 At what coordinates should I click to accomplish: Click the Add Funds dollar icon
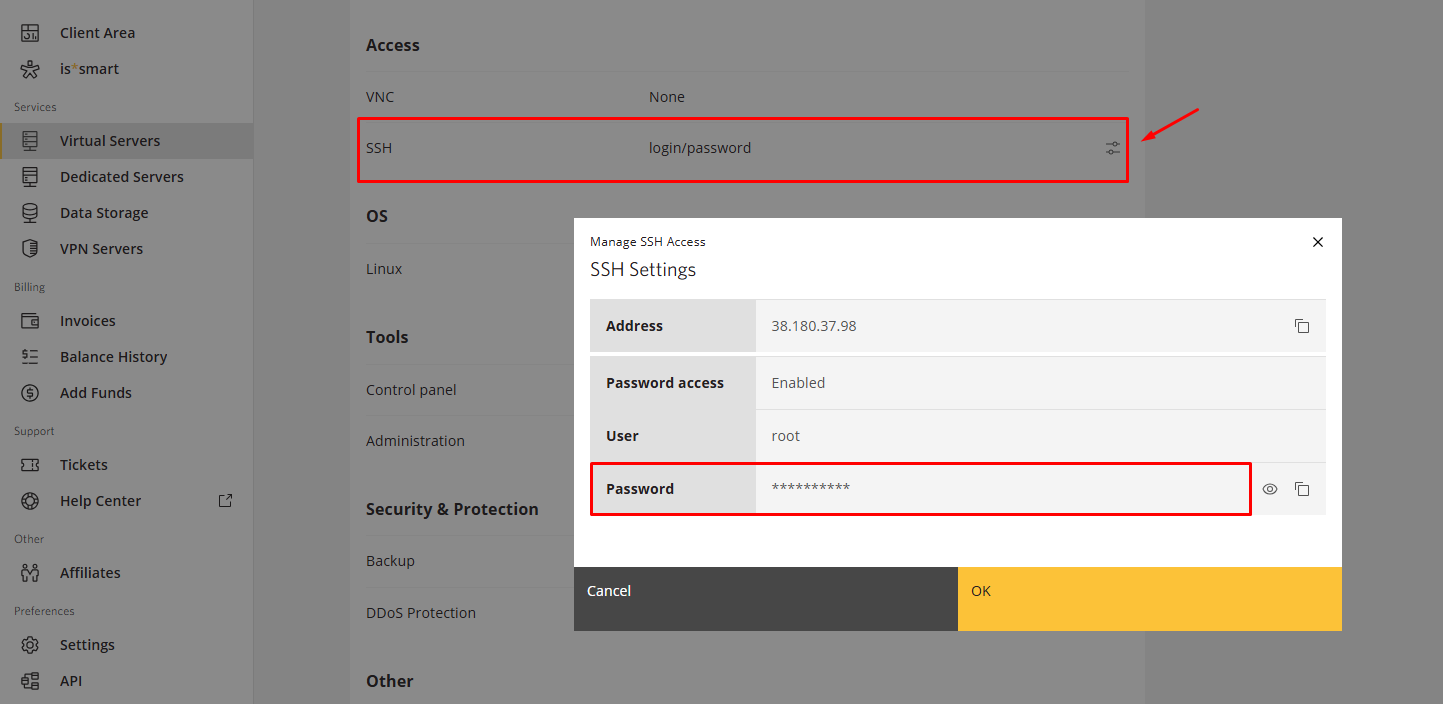[30, 393]
